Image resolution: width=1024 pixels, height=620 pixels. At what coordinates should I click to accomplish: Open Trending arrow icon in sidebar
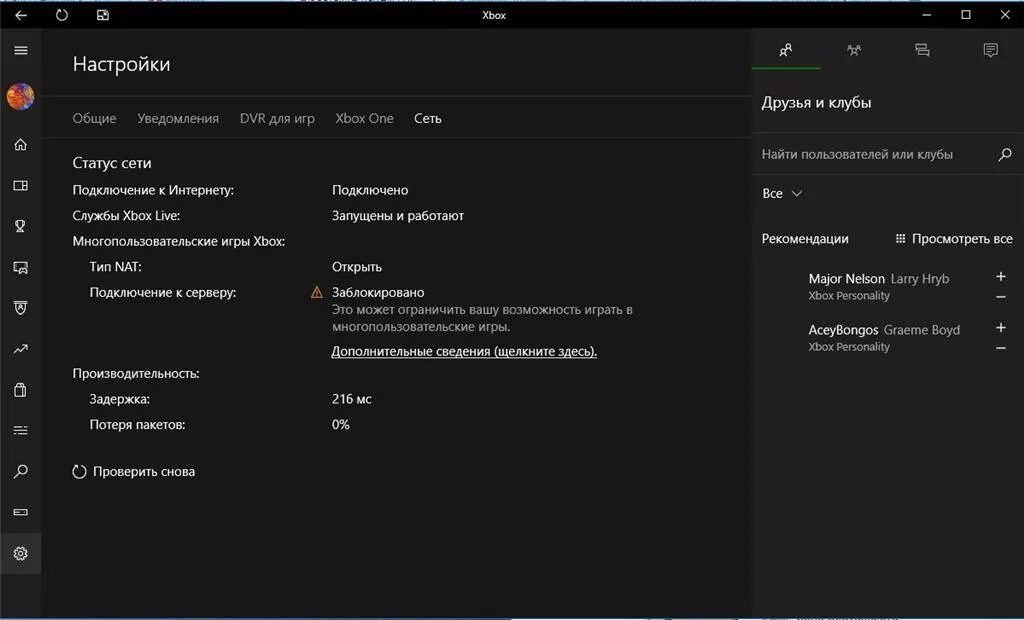[21, 349]
